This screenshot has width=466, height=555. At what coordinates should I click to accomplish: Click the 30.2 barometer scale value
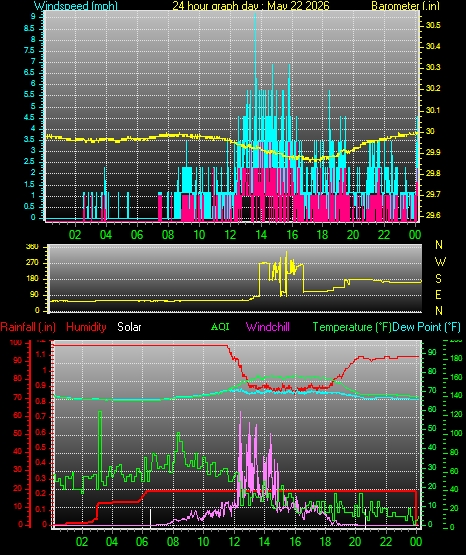[x=433, y=88]
